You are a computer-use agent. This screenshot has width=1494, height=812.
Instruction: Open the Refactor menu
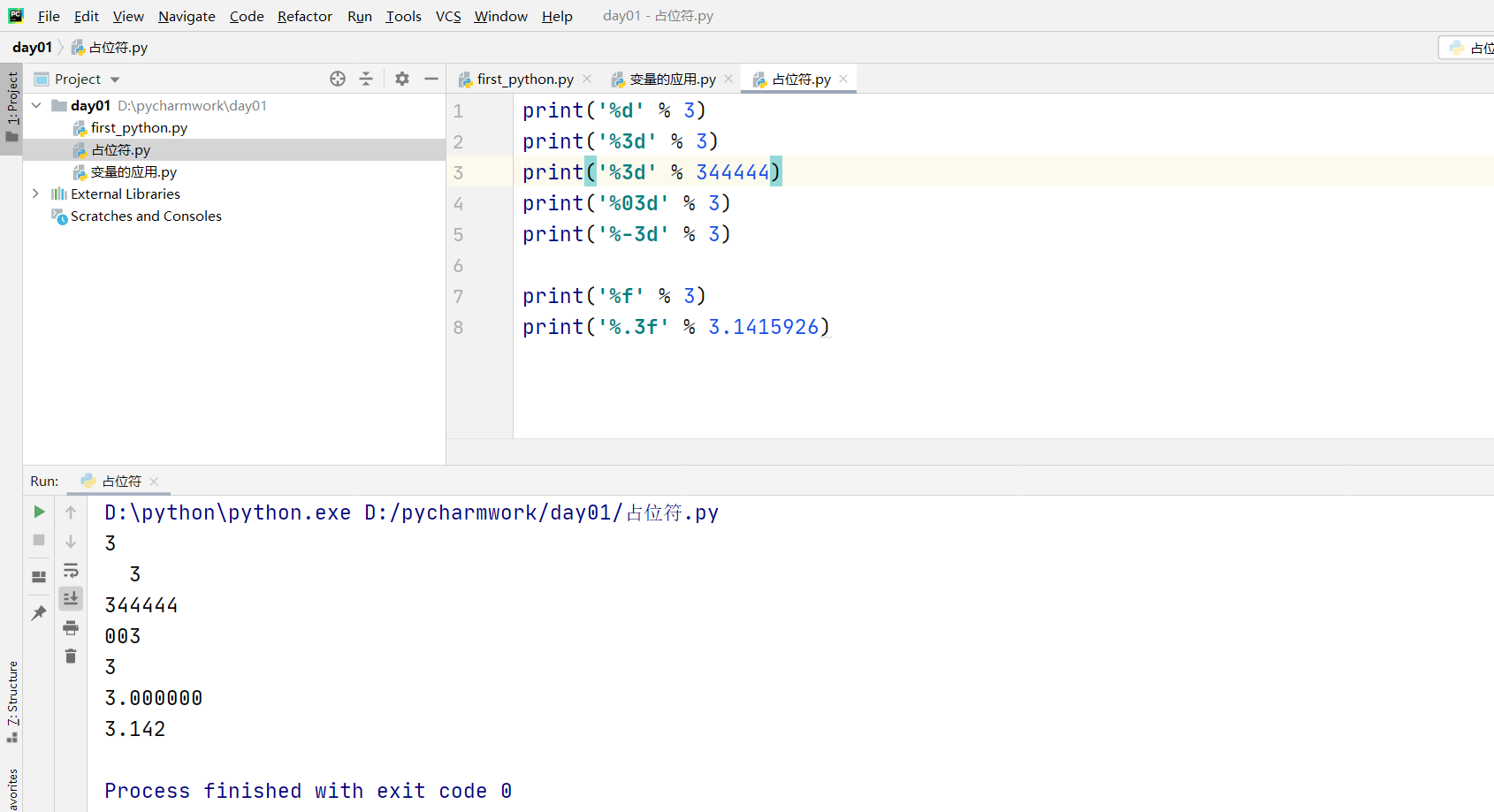click(x=305, y=16)
